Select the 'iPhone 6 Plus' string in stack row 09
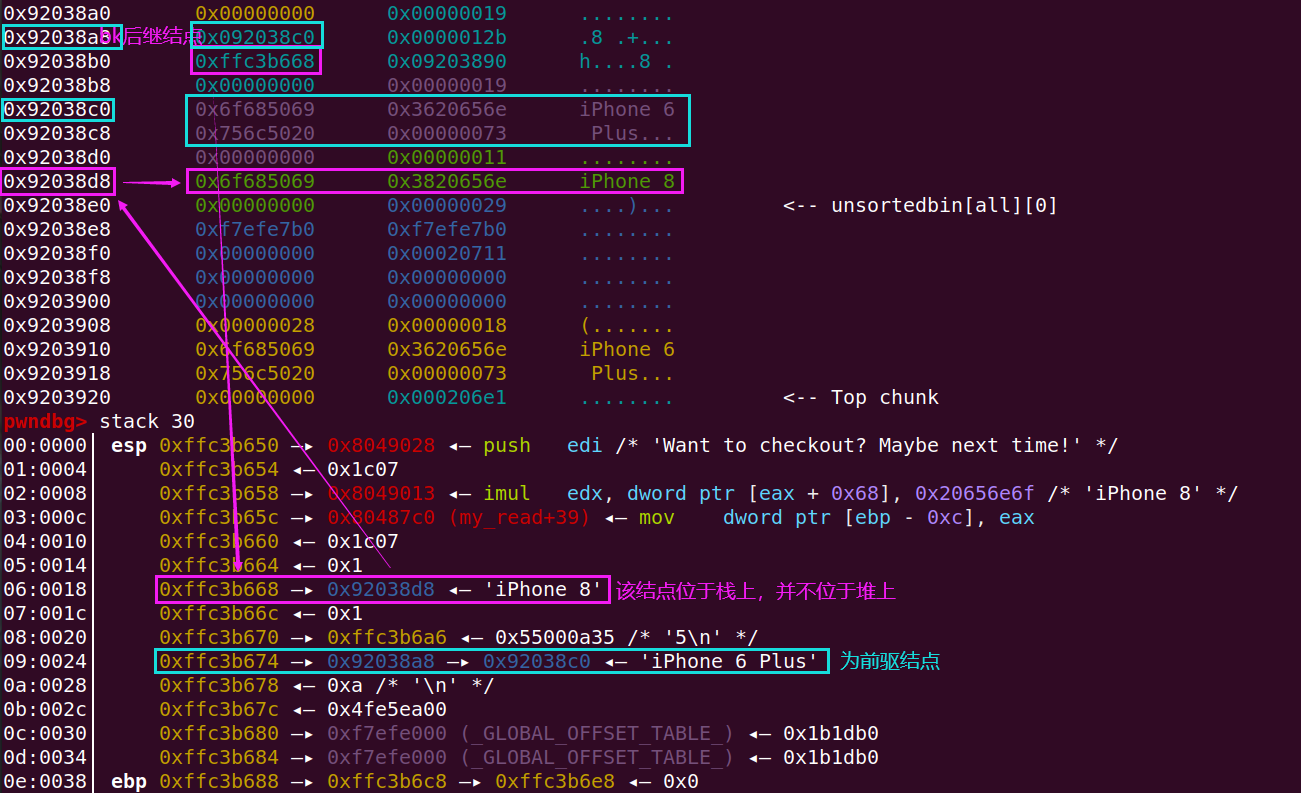 point(730,662)
